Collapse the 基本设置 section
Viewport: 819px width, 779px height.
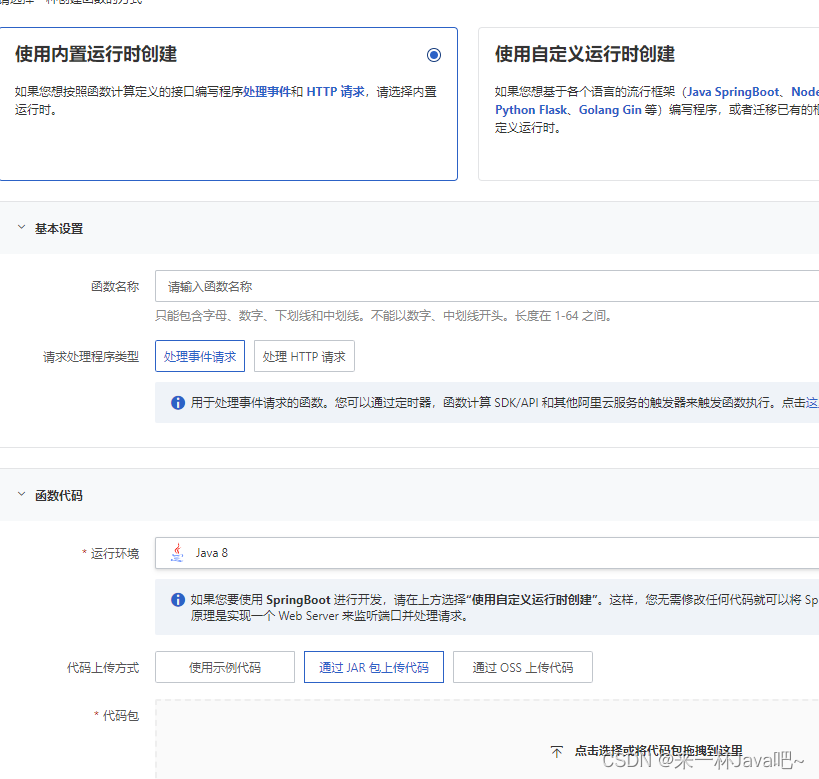pos(20,227)
